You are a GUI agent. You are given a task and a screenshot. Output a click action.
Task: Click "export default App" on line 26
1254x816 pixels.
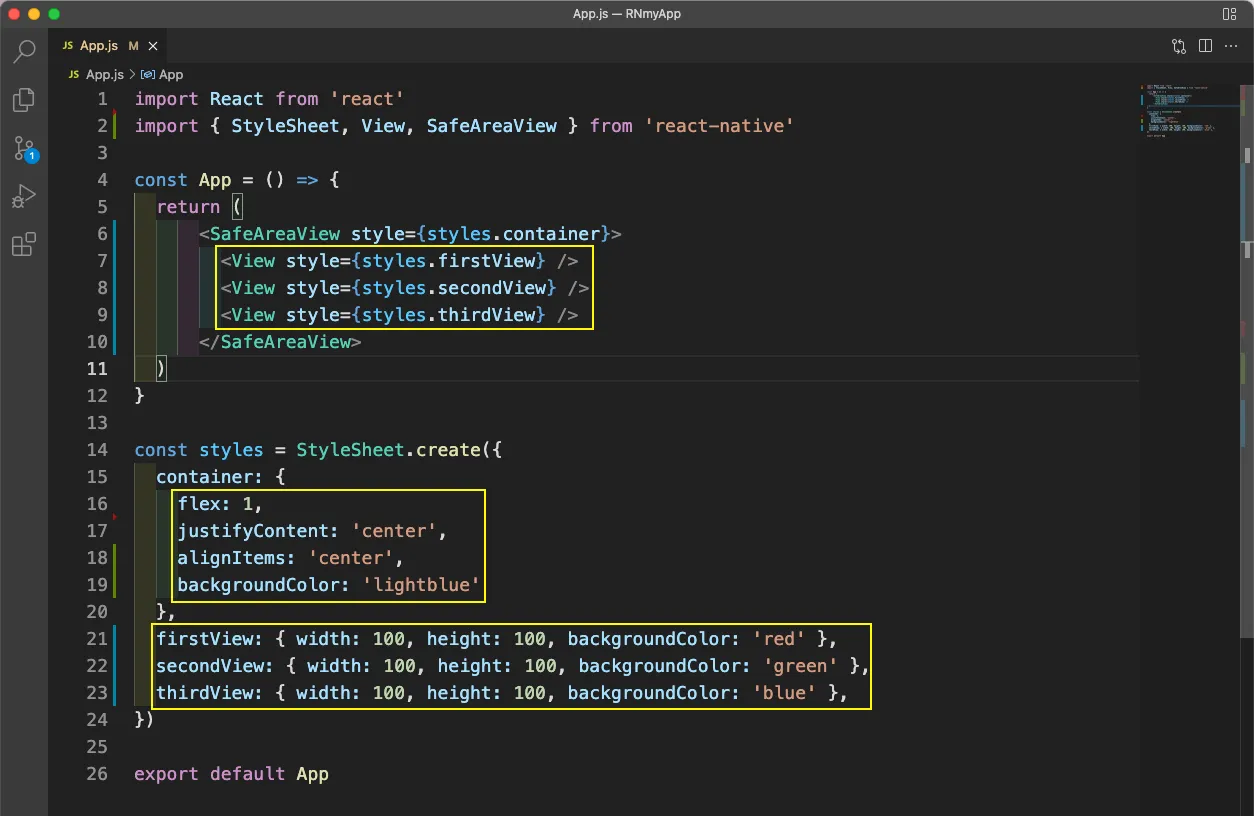(x=231, y=774)
